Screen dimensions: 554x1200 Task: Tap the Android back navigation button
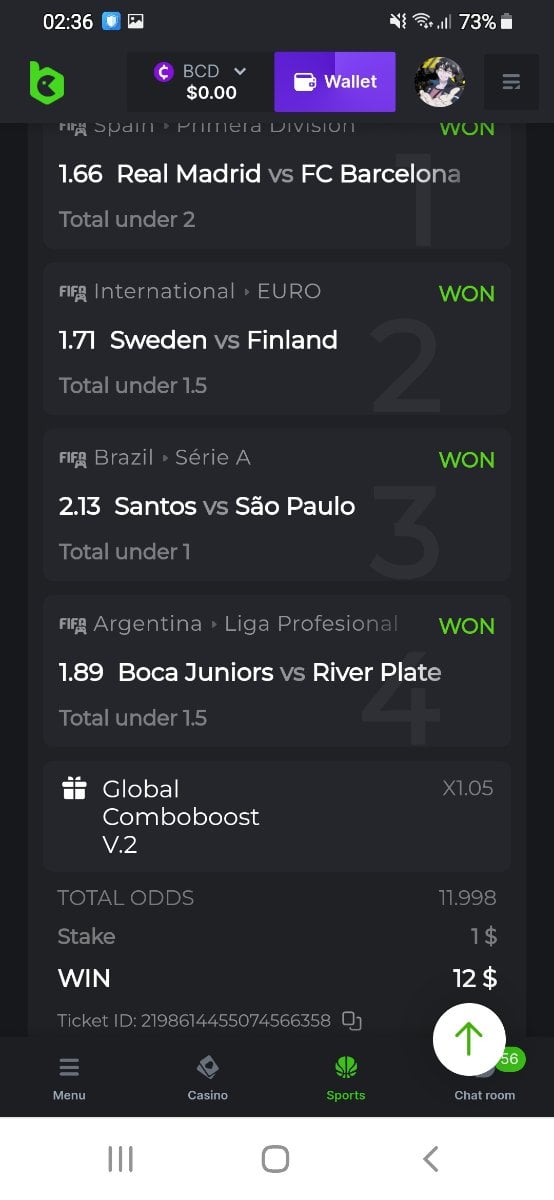pos(431,1159)
